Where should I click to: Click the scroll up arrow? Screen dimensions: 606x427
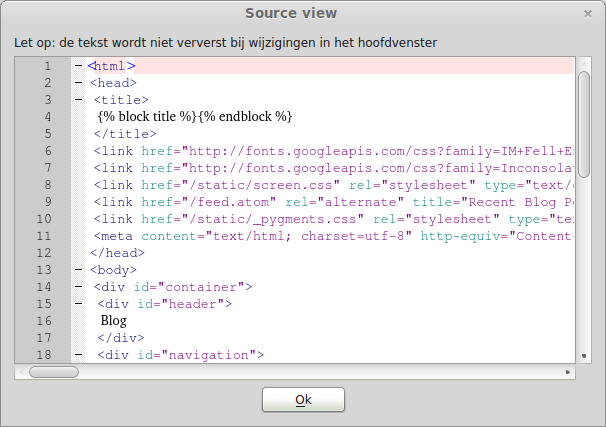tap(584, 64)
